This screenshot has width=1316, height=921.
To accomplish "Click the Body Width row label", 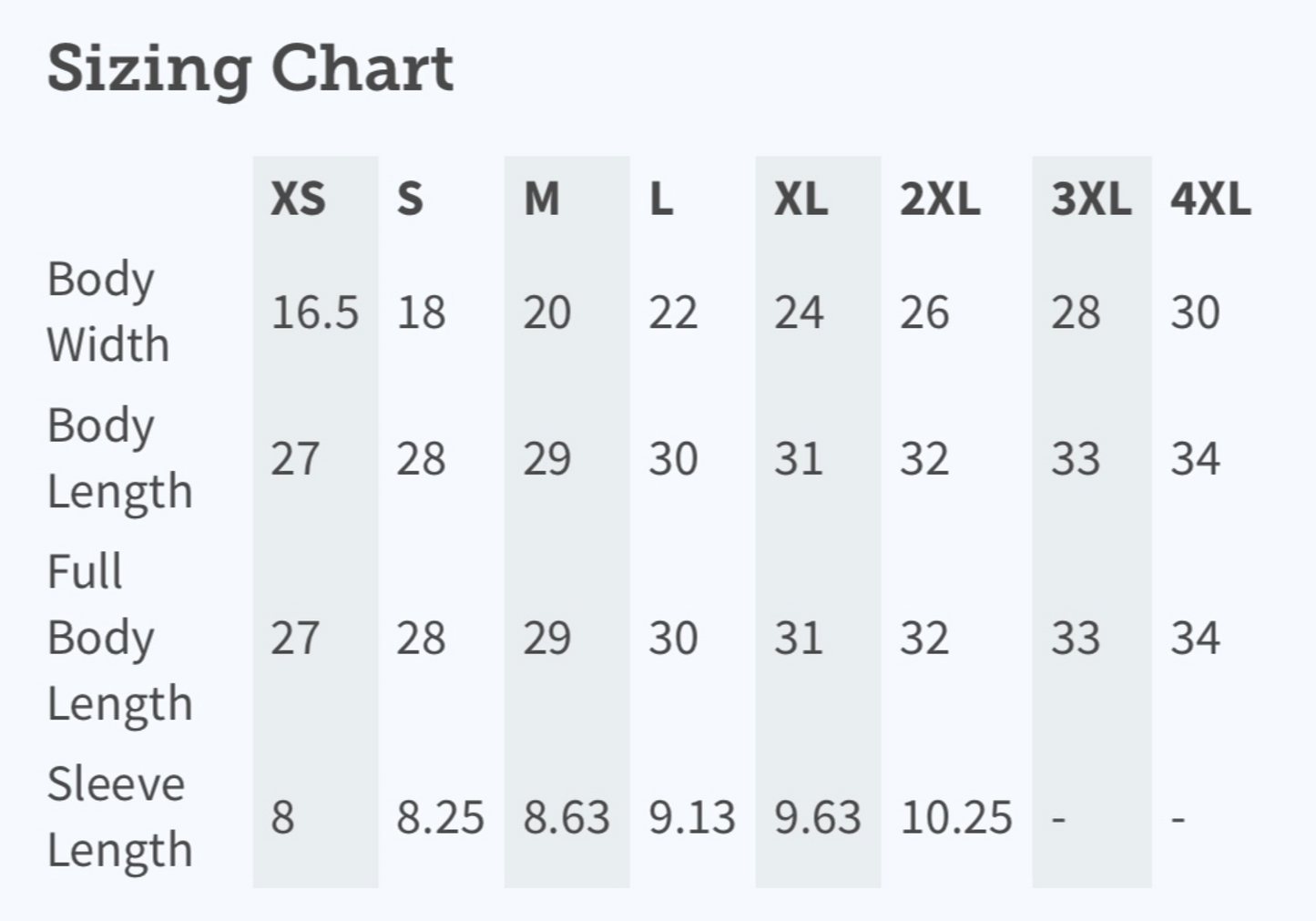I will coord(107,312).
